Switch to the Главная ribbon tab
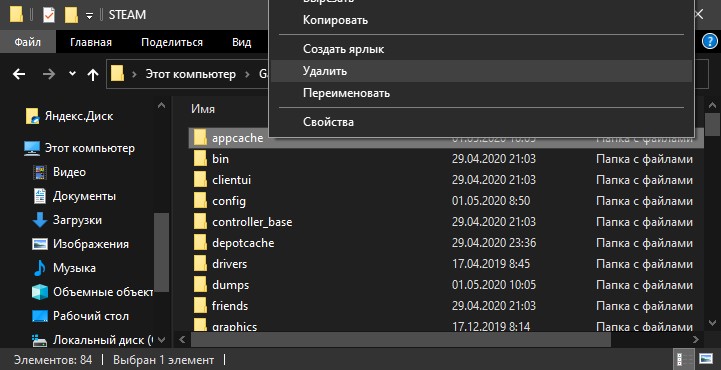 tap(91, 42)
